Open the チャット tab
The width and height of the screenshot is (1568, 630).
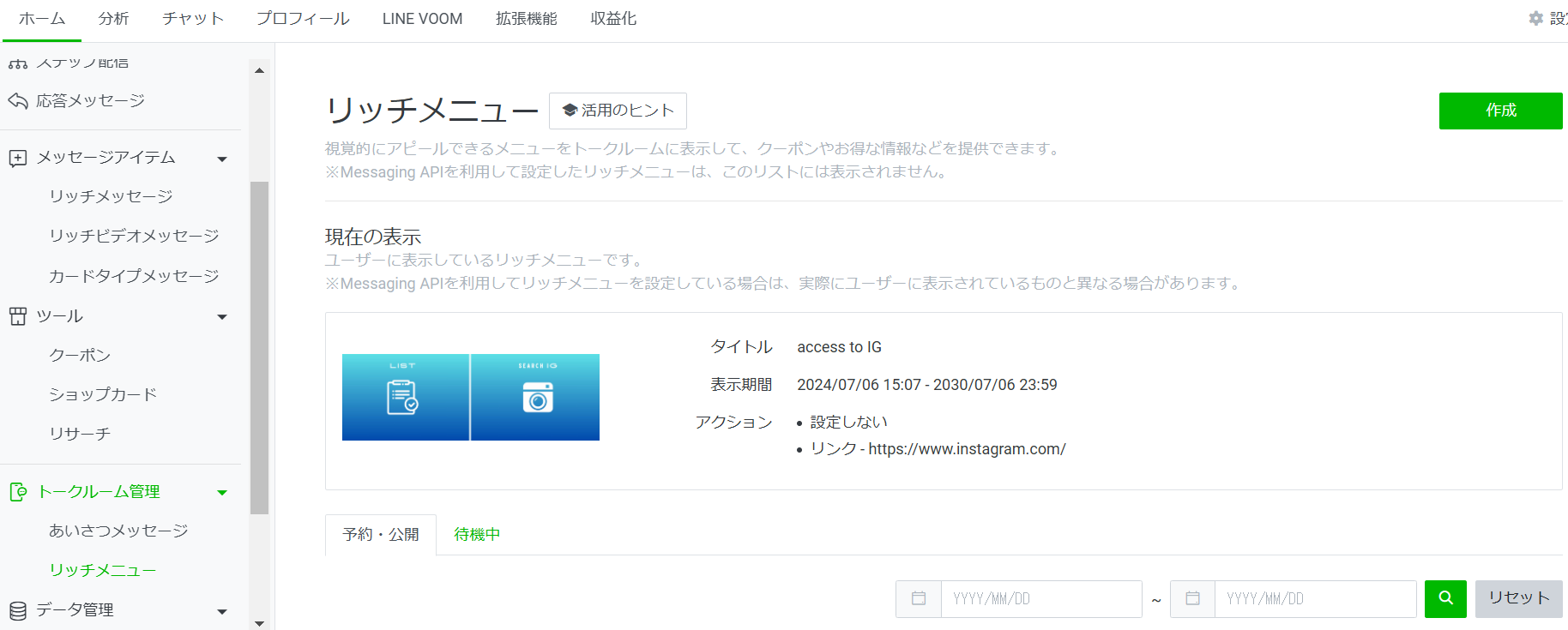coord(193,19)
